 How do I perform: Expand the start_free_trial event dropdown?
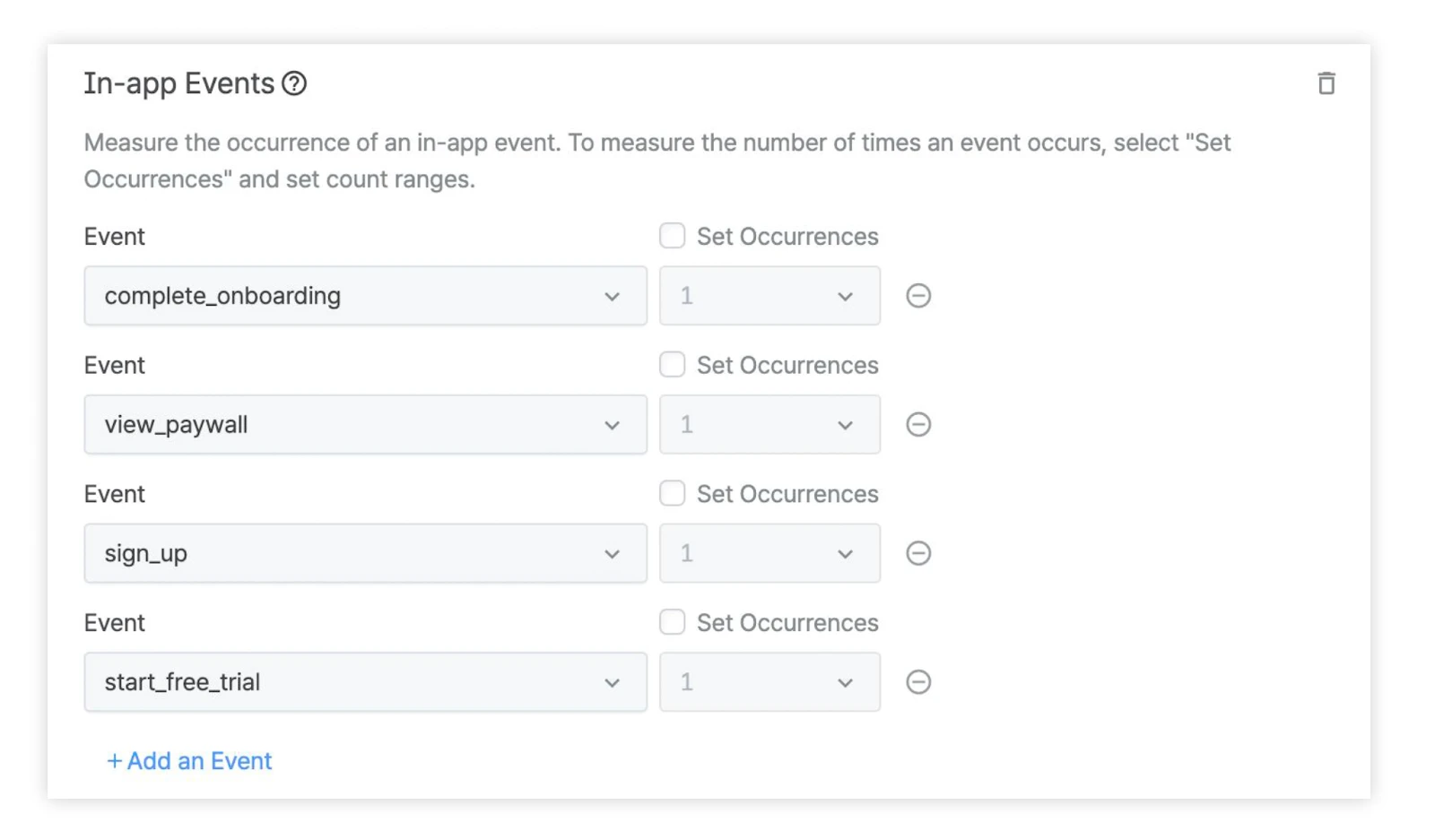365,682
